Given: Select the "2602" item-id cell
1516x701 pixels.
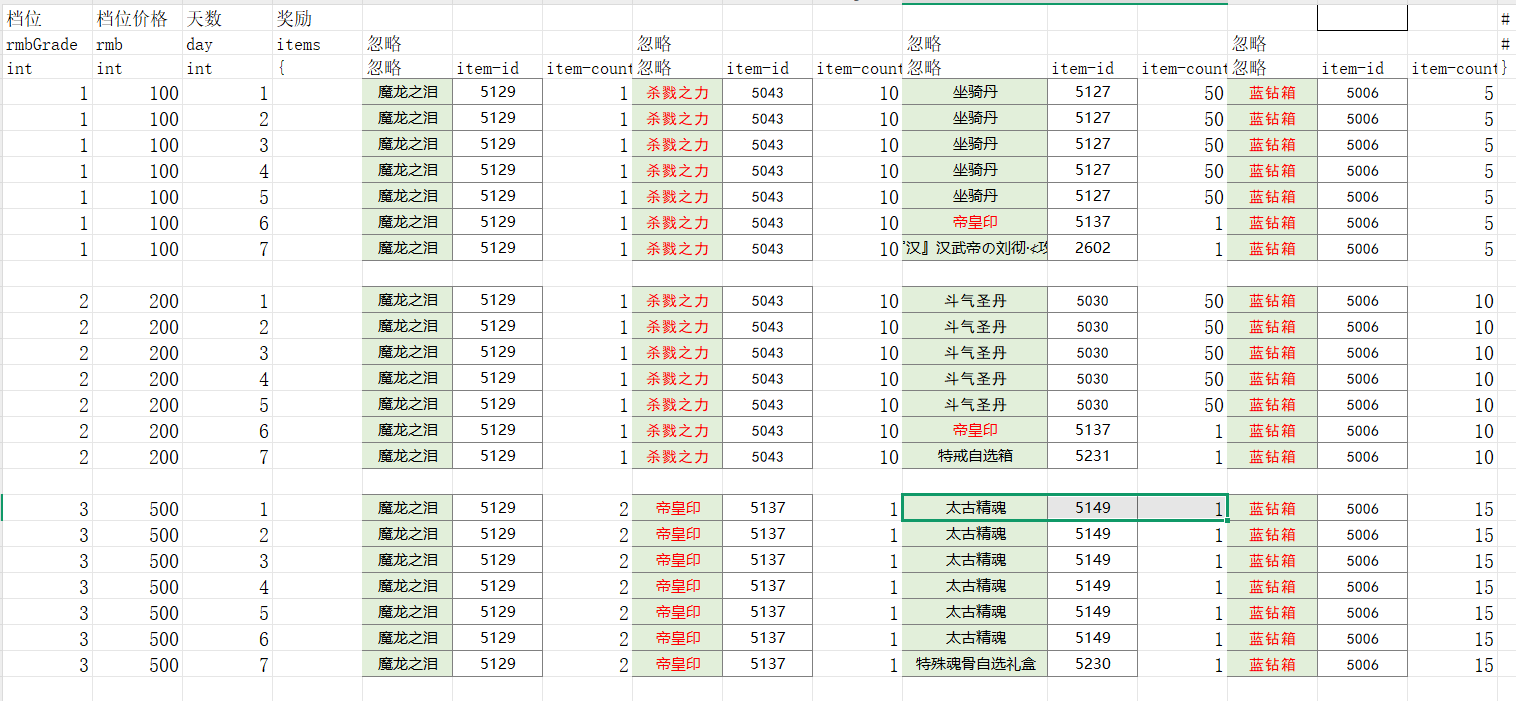Looking at the screenshot, I should [x=1092, y=248].
